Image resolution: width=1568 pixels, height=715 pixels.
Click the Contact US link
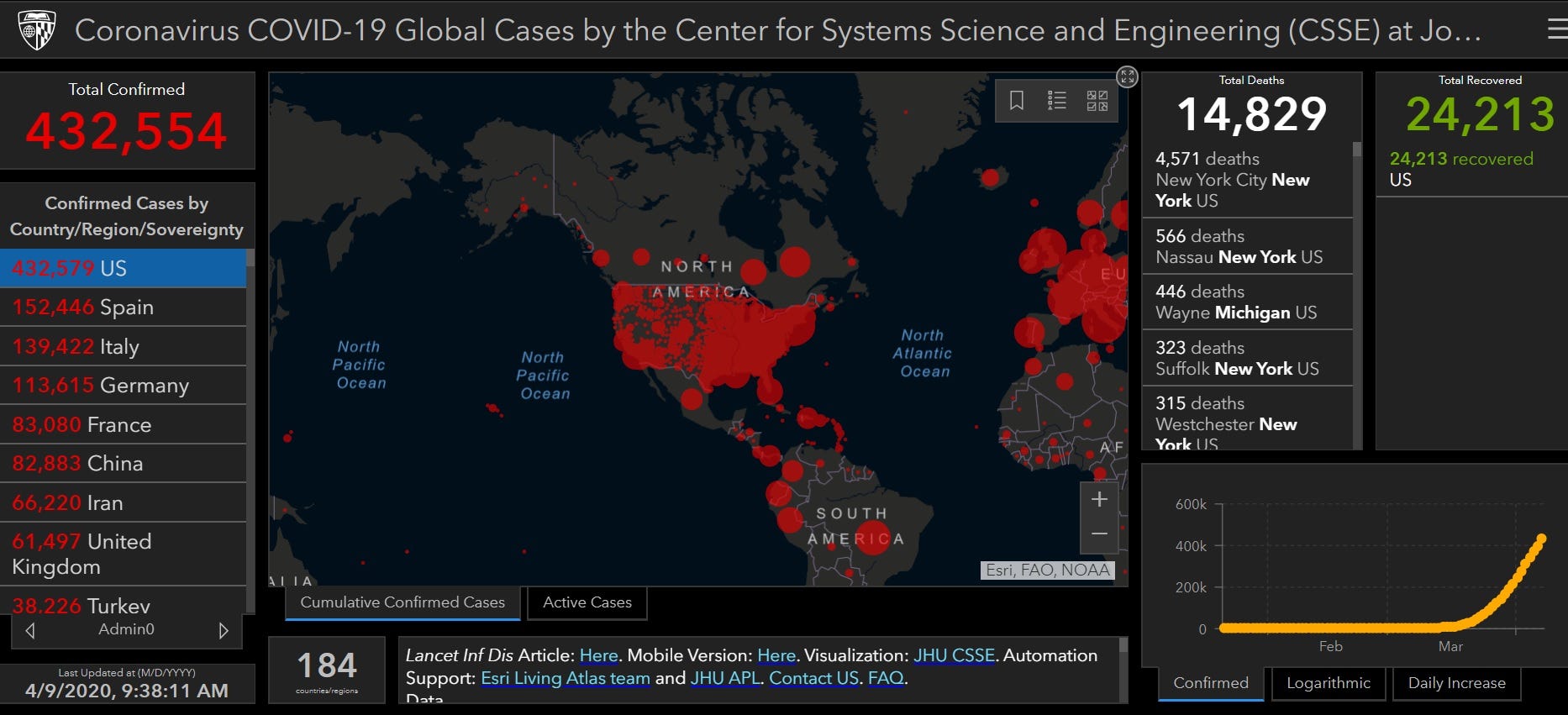(x=814, y=678)
